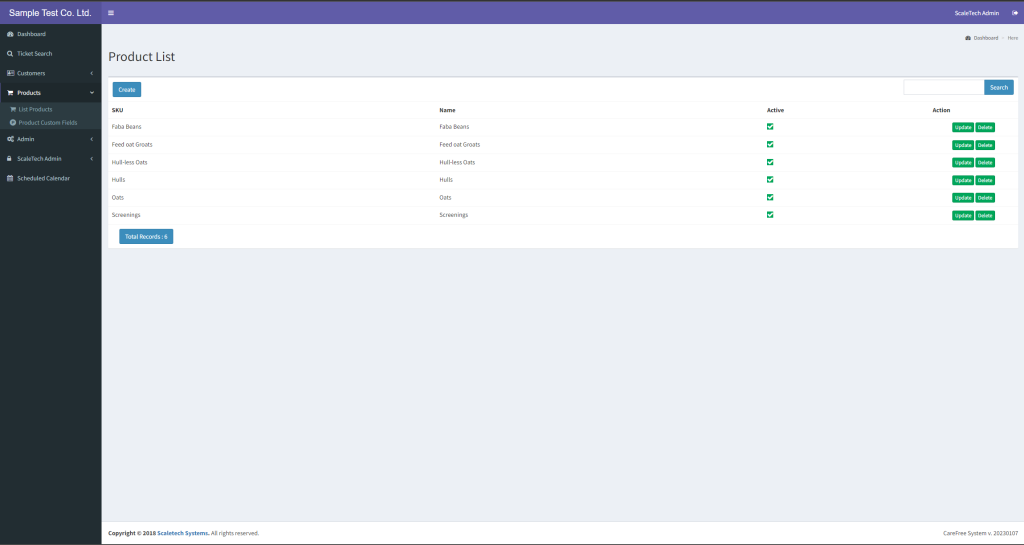Delete the Oats product row

[x=985, y=198]
